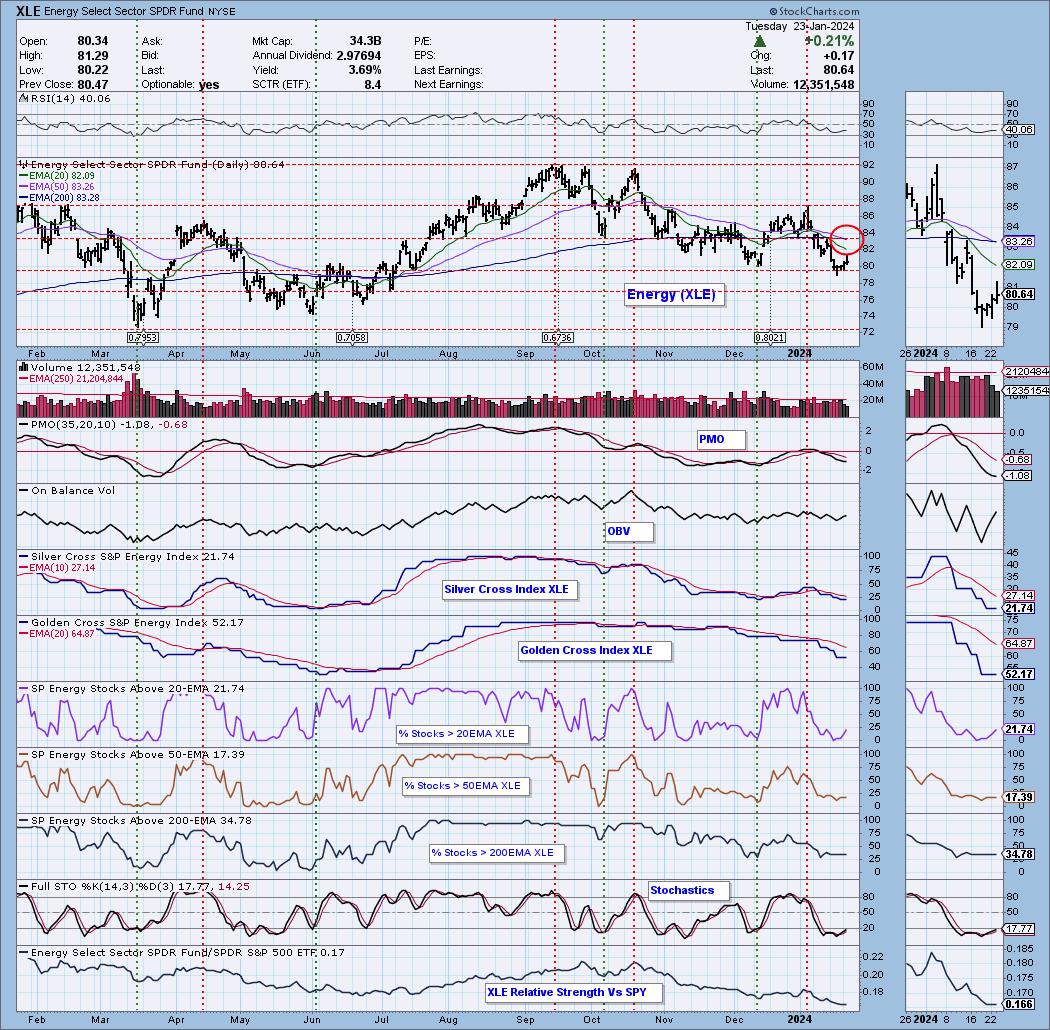Select the date Tuesday 23-Jan-2024
The height and width of the screenshot is (1030, 1050).
[800, 27]
